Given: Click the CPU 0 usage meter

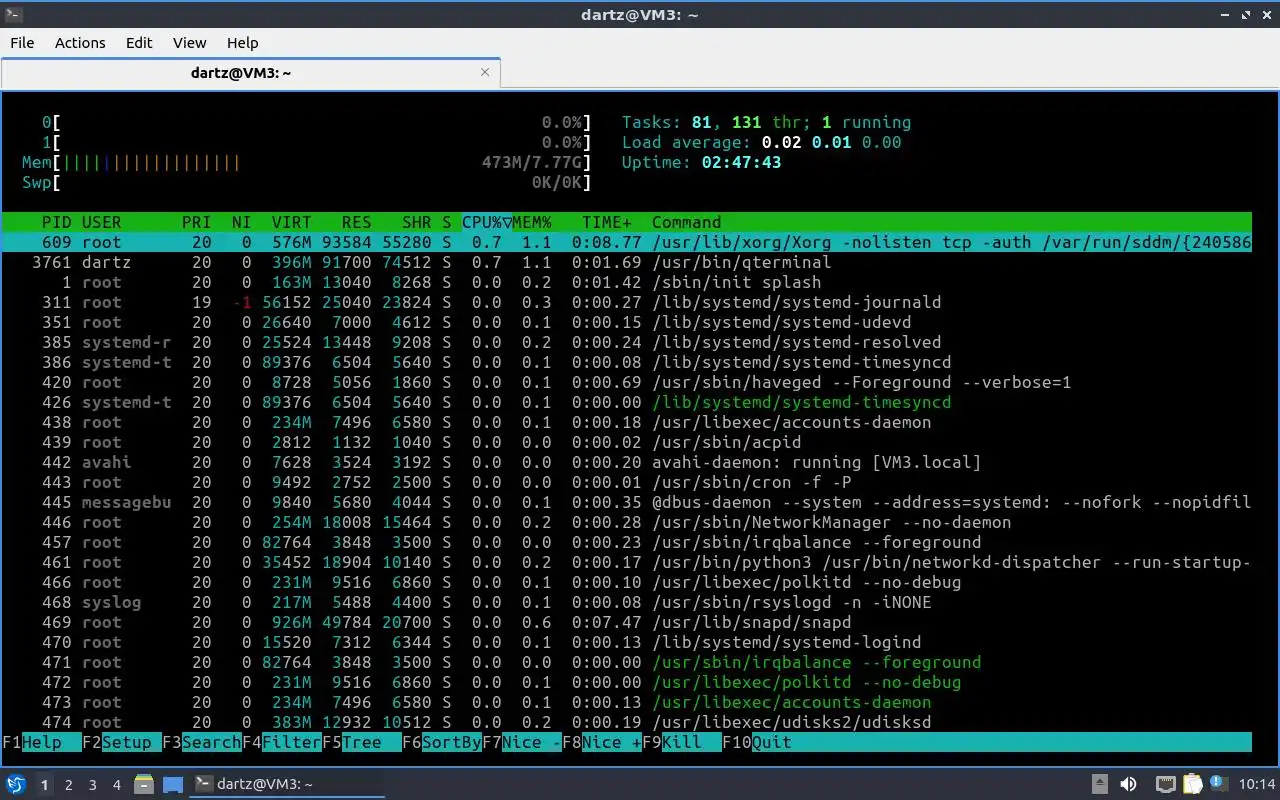Looking at the screenshot, I should click(316, 122).
